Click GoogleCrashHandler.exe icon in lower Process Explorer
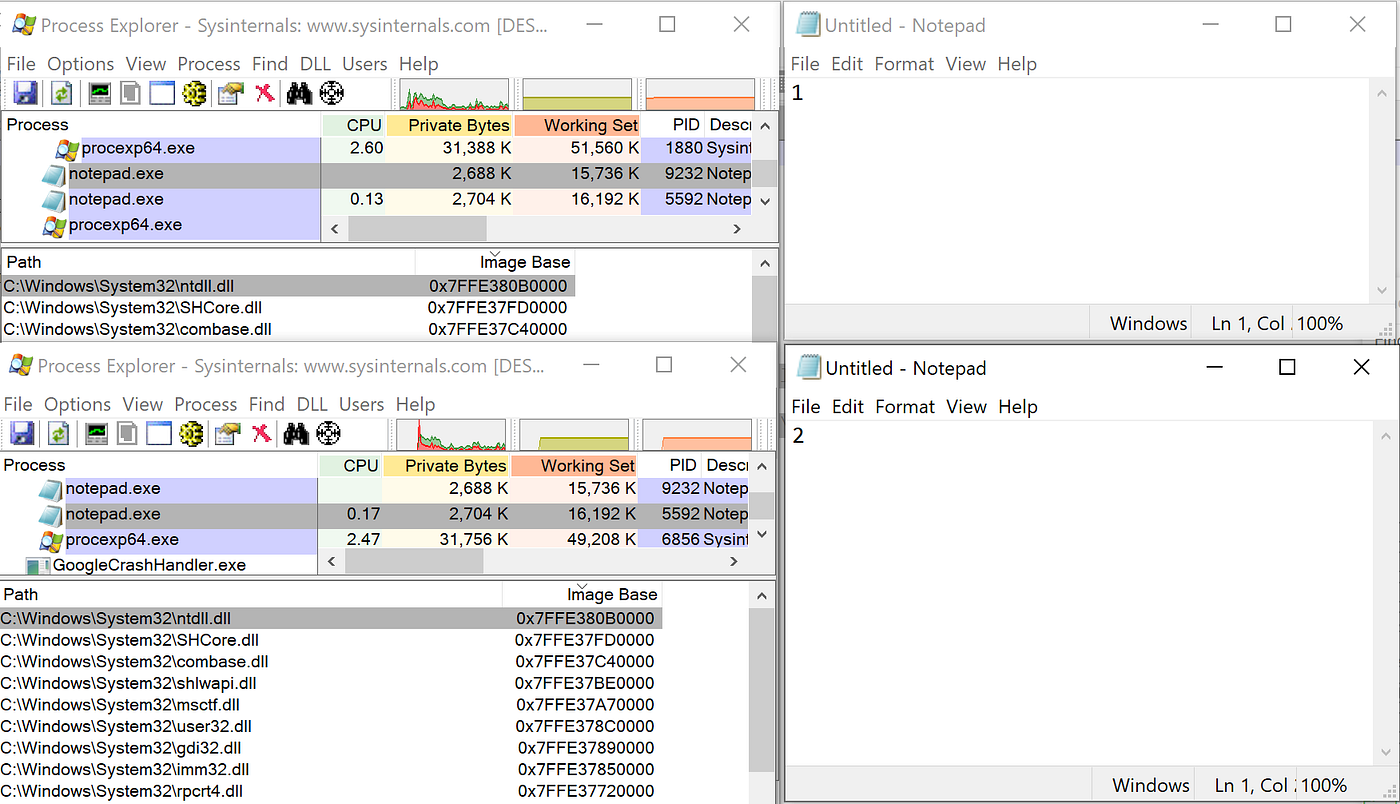The image size is (1400, 804). click(38, 566)
